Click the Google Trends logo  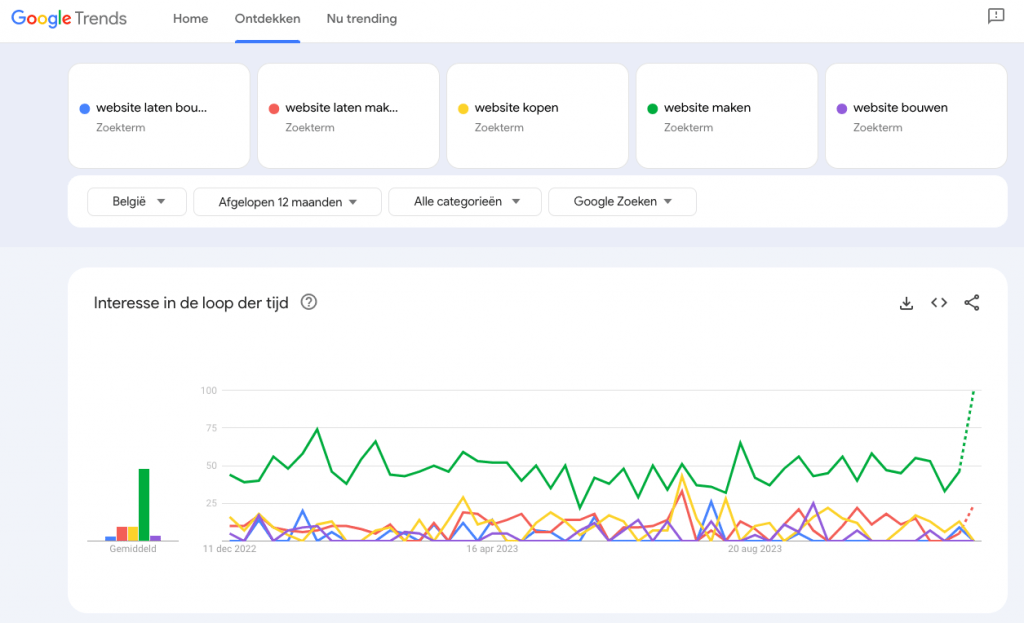[x=69, y=18]
